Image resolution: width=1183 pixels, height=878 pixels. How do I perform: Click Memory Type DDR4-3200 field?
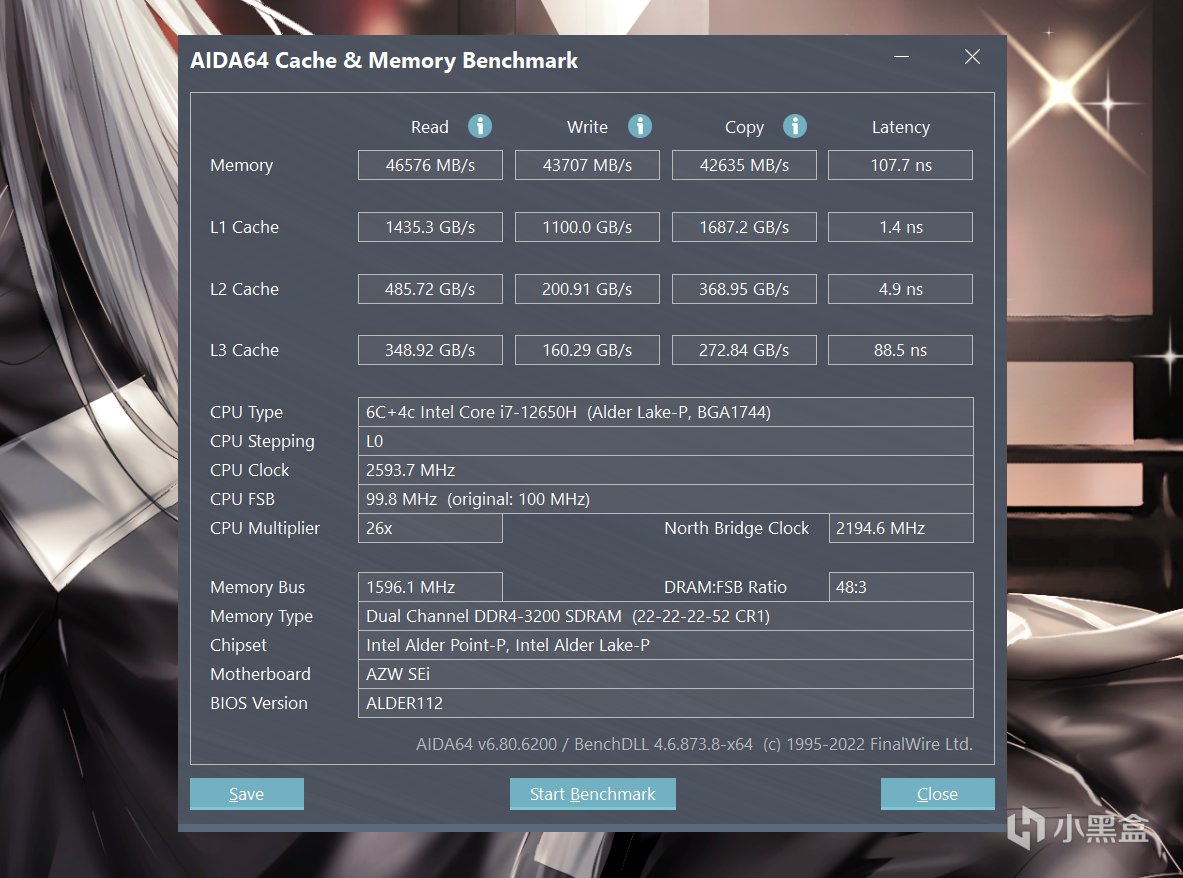click(x=665, y=616)
